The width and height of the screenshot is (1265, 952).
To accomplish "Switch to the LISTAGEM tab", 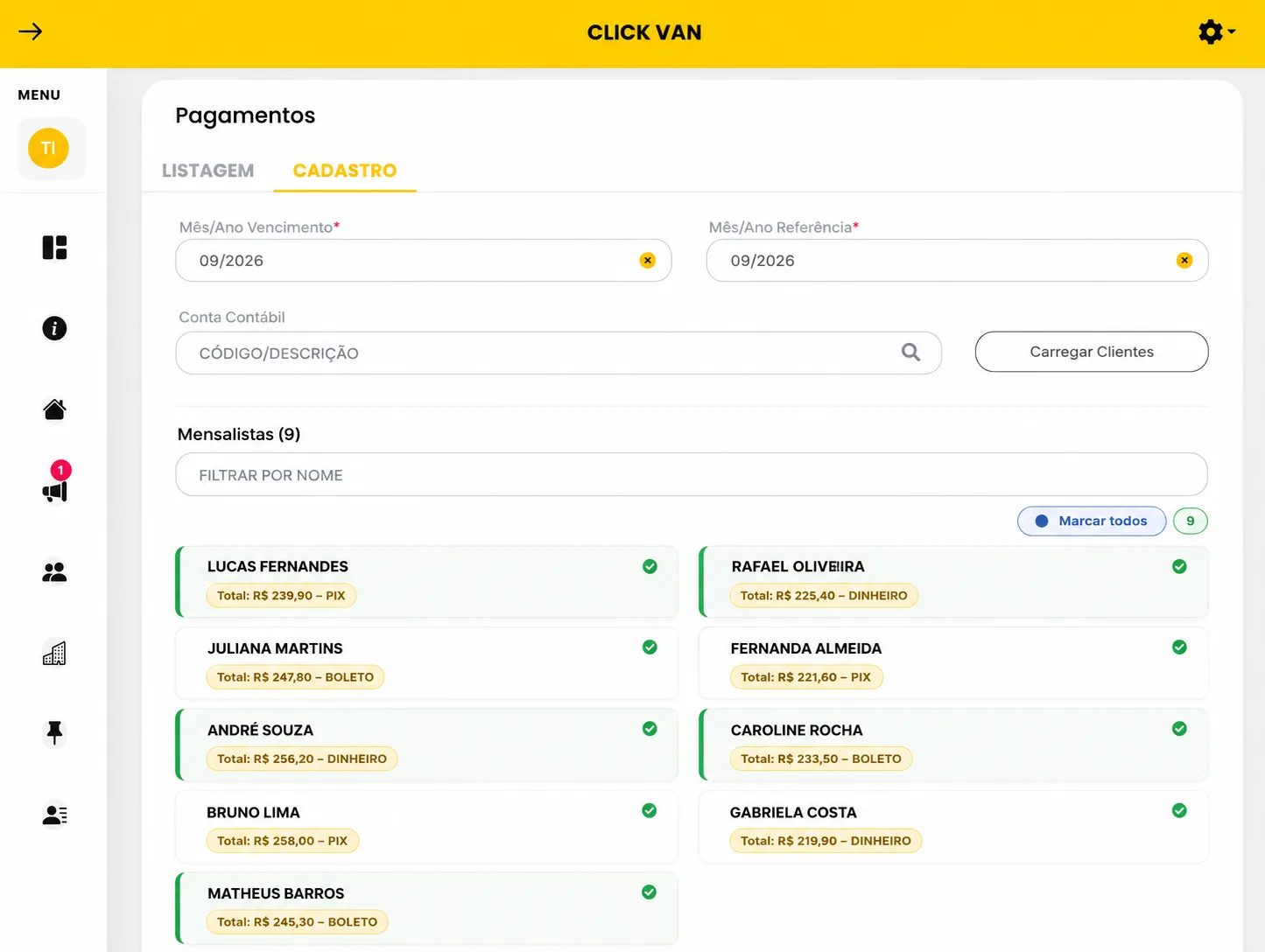I will coord(207,171).
